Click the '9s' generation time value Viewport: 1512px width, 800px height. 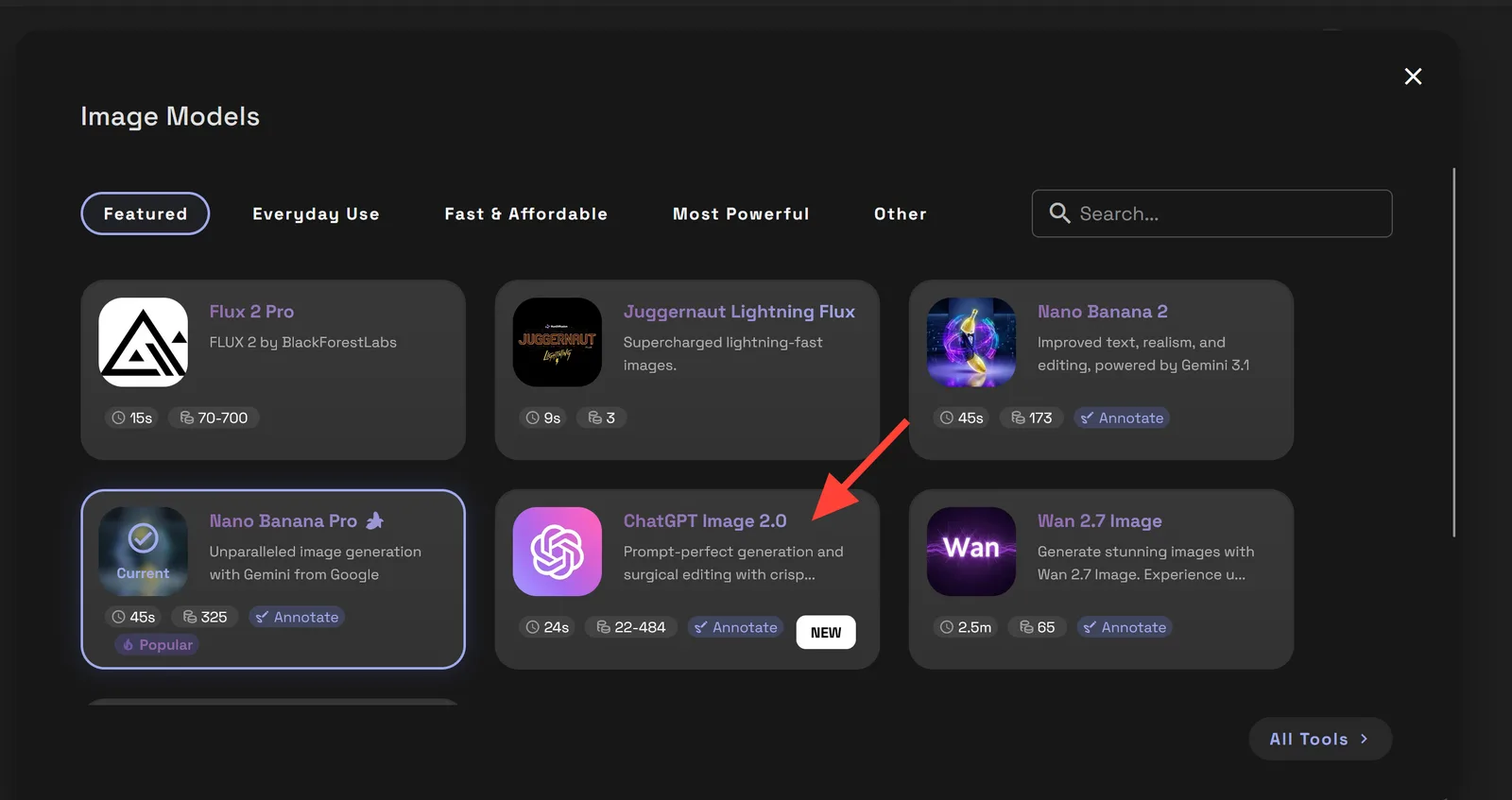553,417
